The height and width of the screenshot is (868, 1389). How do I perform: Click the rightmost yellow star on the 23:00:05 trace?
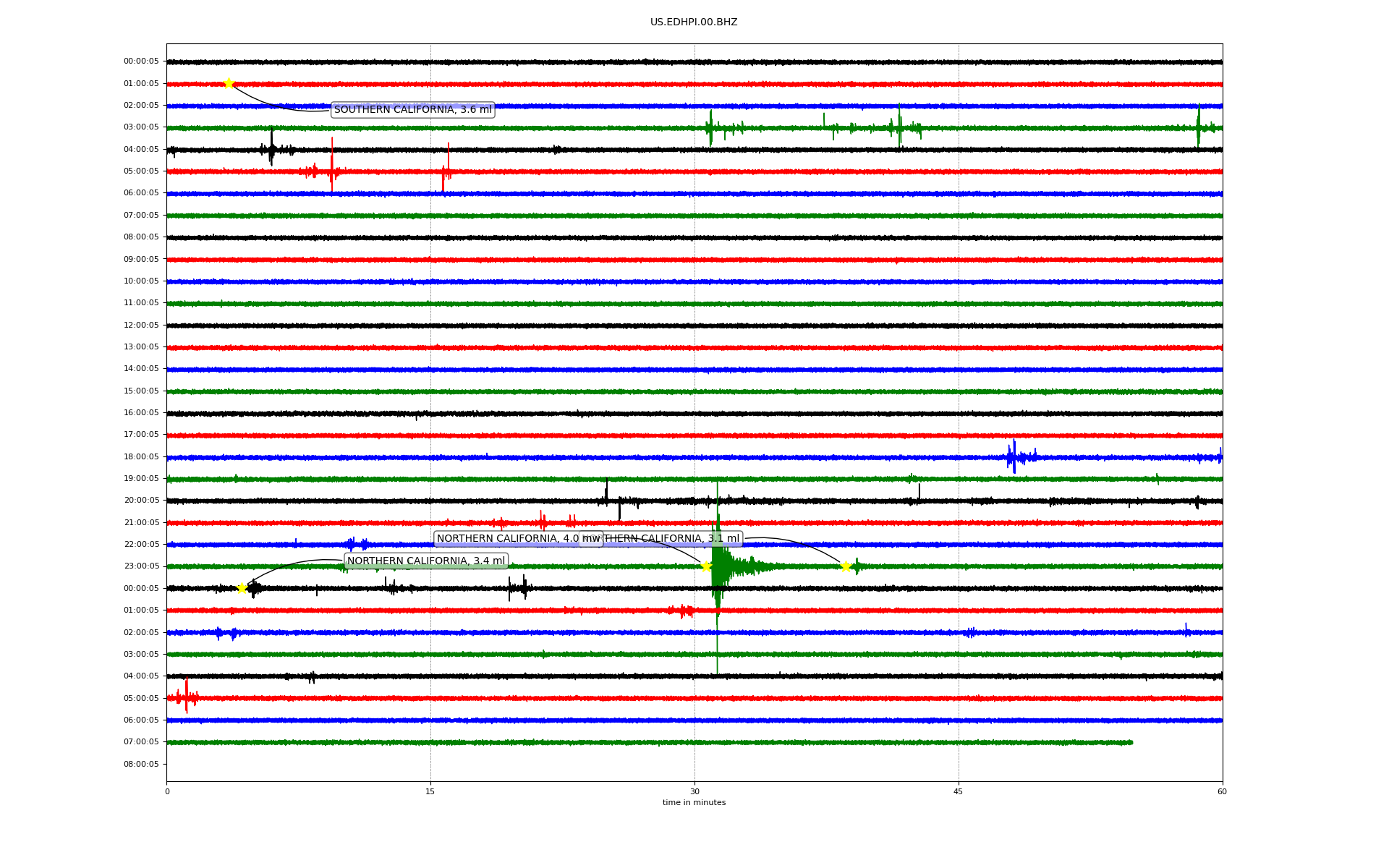[845, 566]
